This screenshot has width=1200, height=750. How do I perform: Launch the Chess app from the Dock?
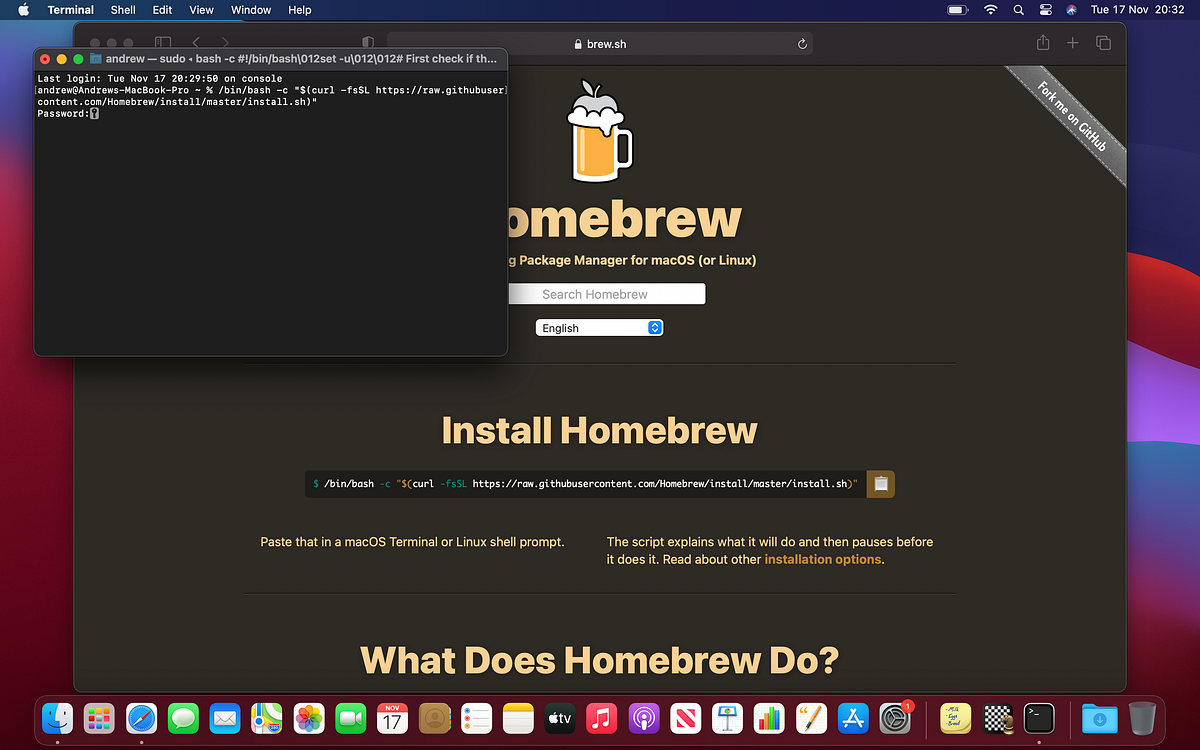(x=997, y=718)
